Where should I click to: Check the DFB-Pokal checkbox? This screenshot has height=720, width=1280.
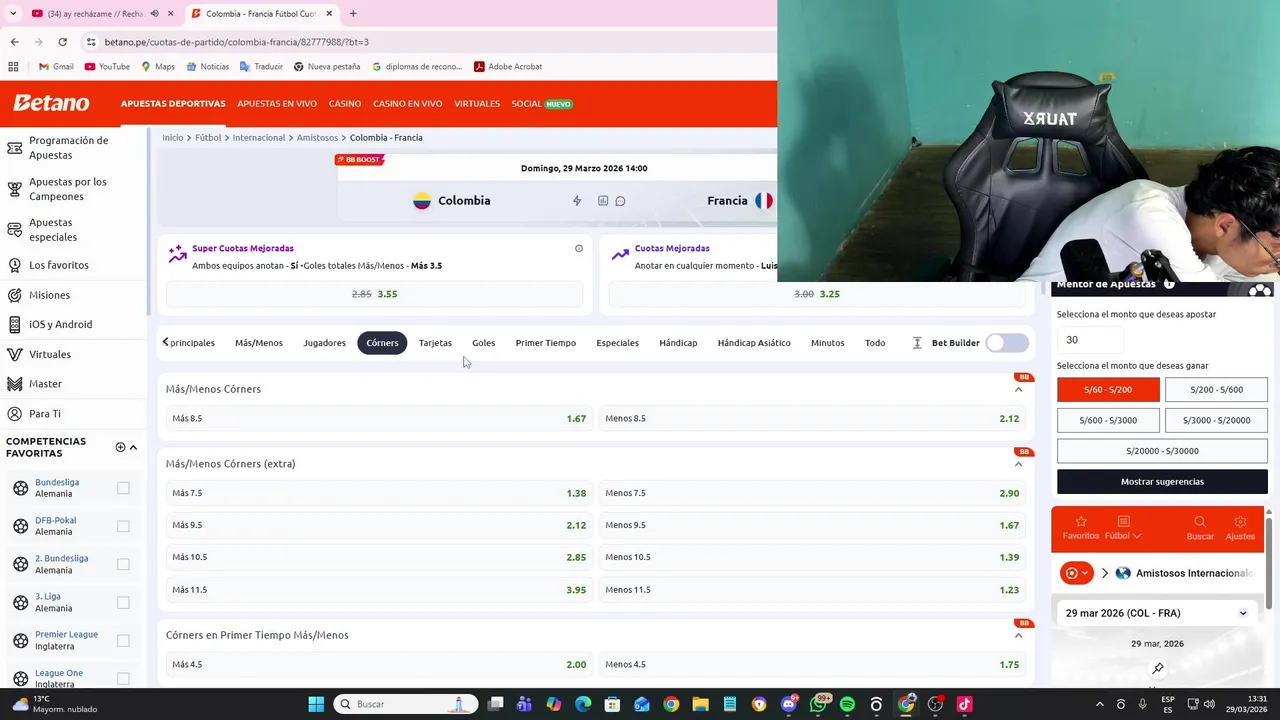click(123, 526)
